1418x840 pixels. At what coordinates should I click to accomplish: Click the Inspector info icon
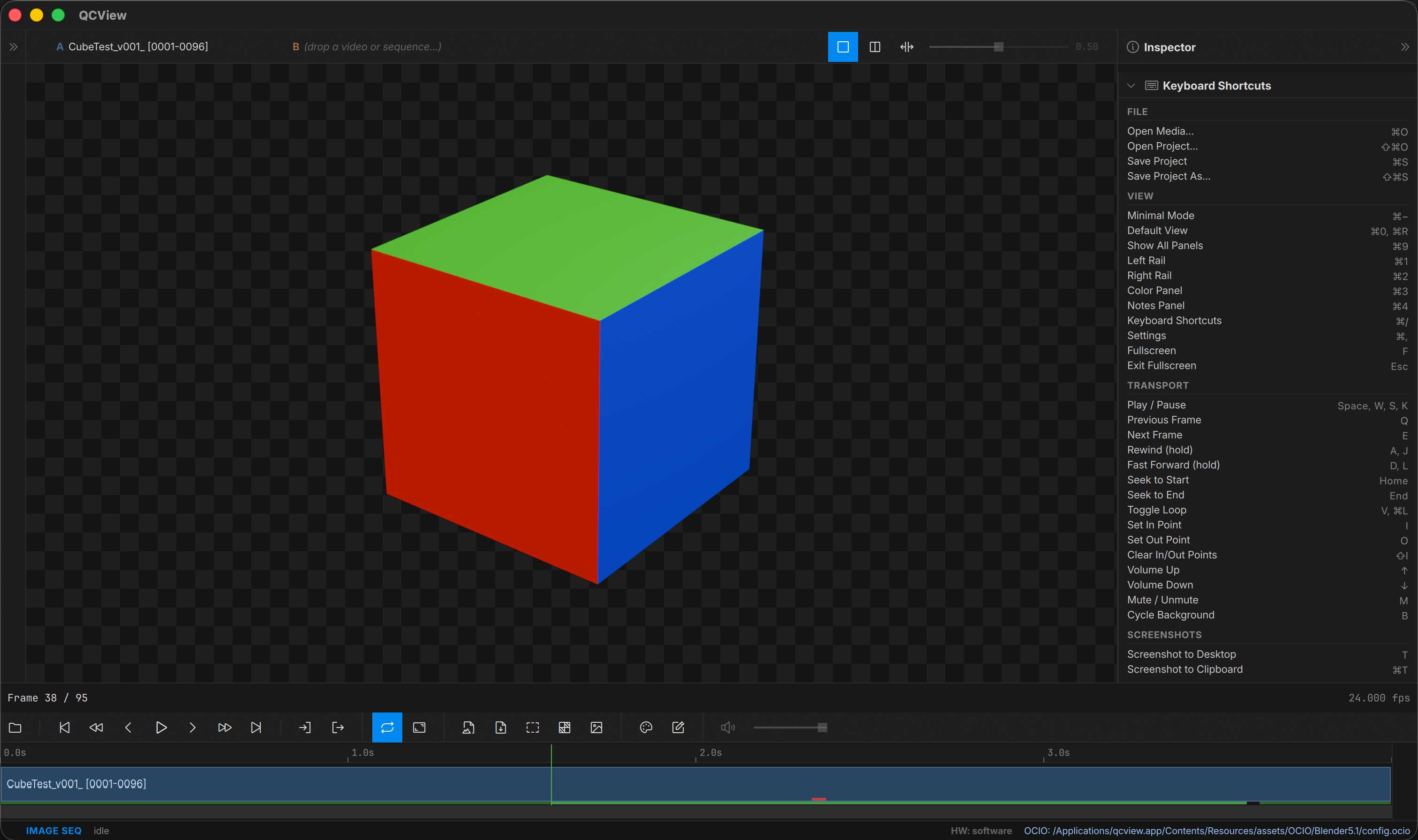[1133, 47]
